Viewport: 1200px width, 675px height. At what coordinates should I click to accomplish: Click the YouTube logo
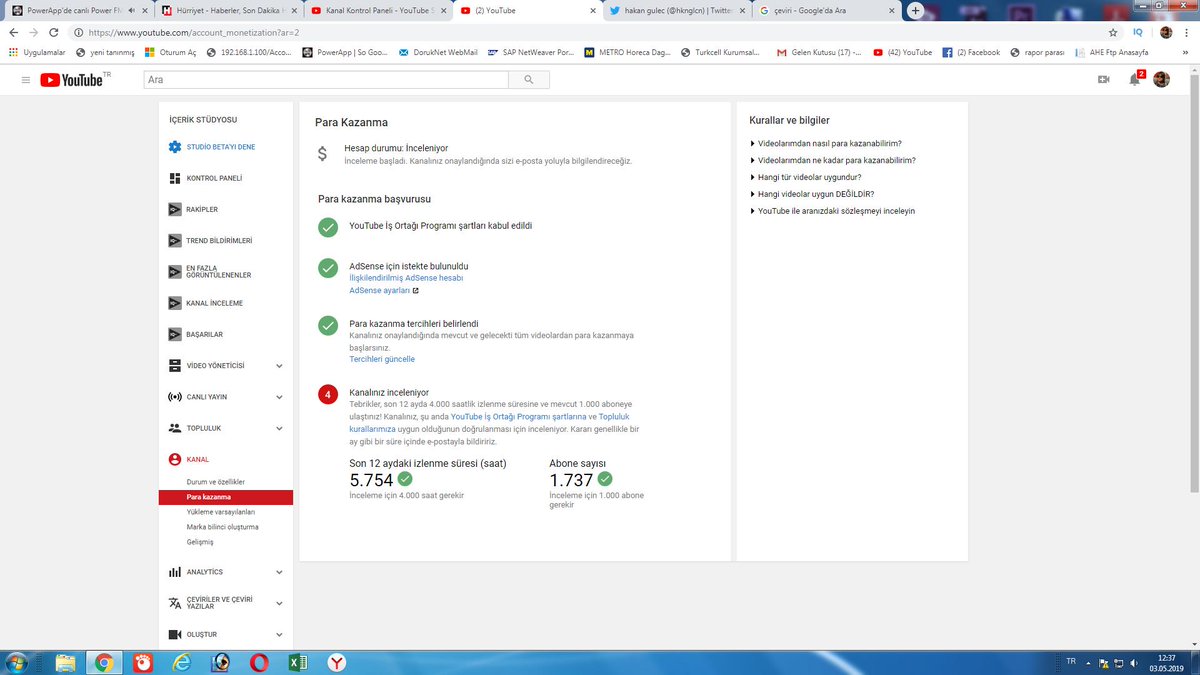pyautogui.click(x=72, y=79)
